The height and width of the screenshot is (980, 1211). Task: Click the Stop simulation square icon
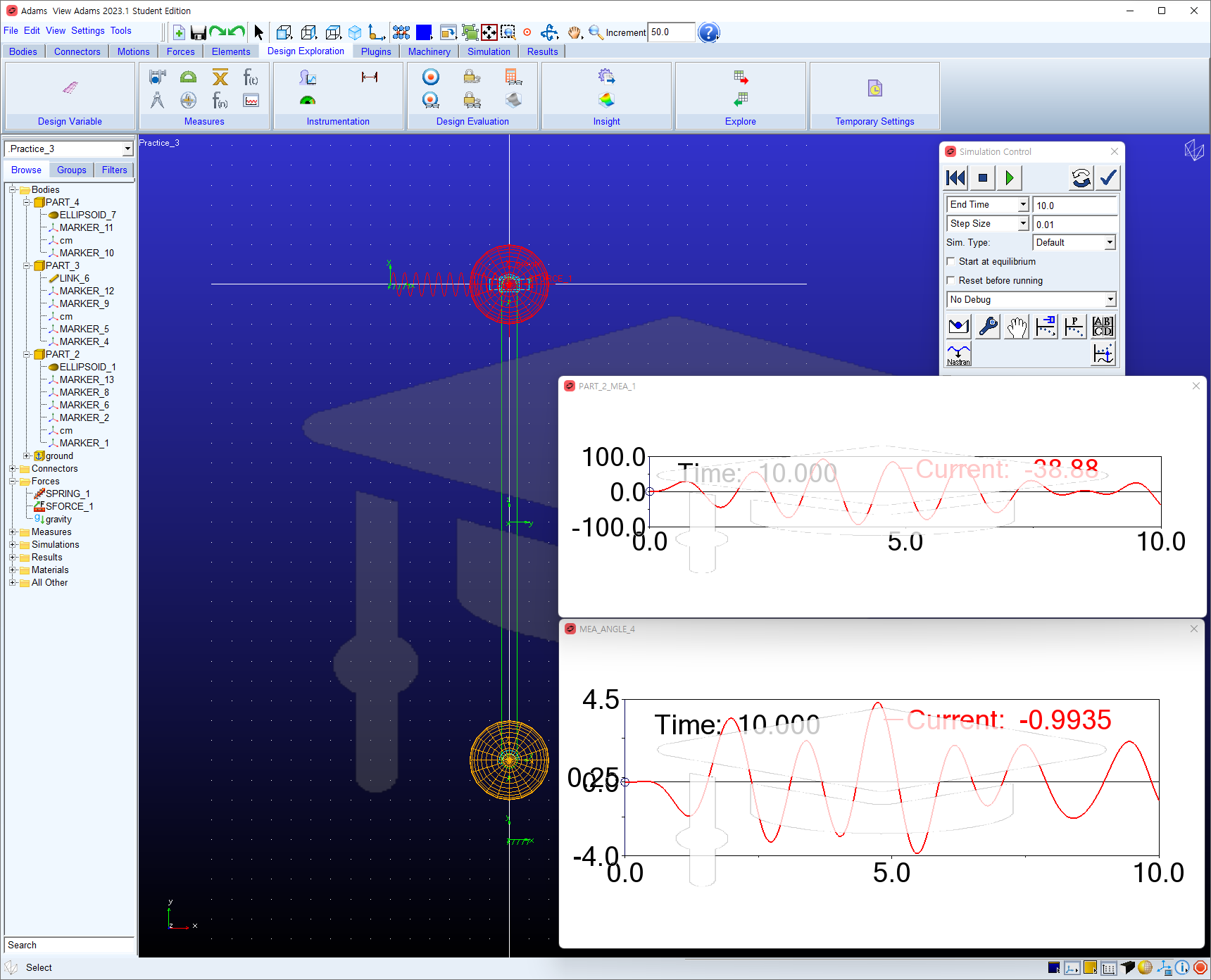[983, 178]
